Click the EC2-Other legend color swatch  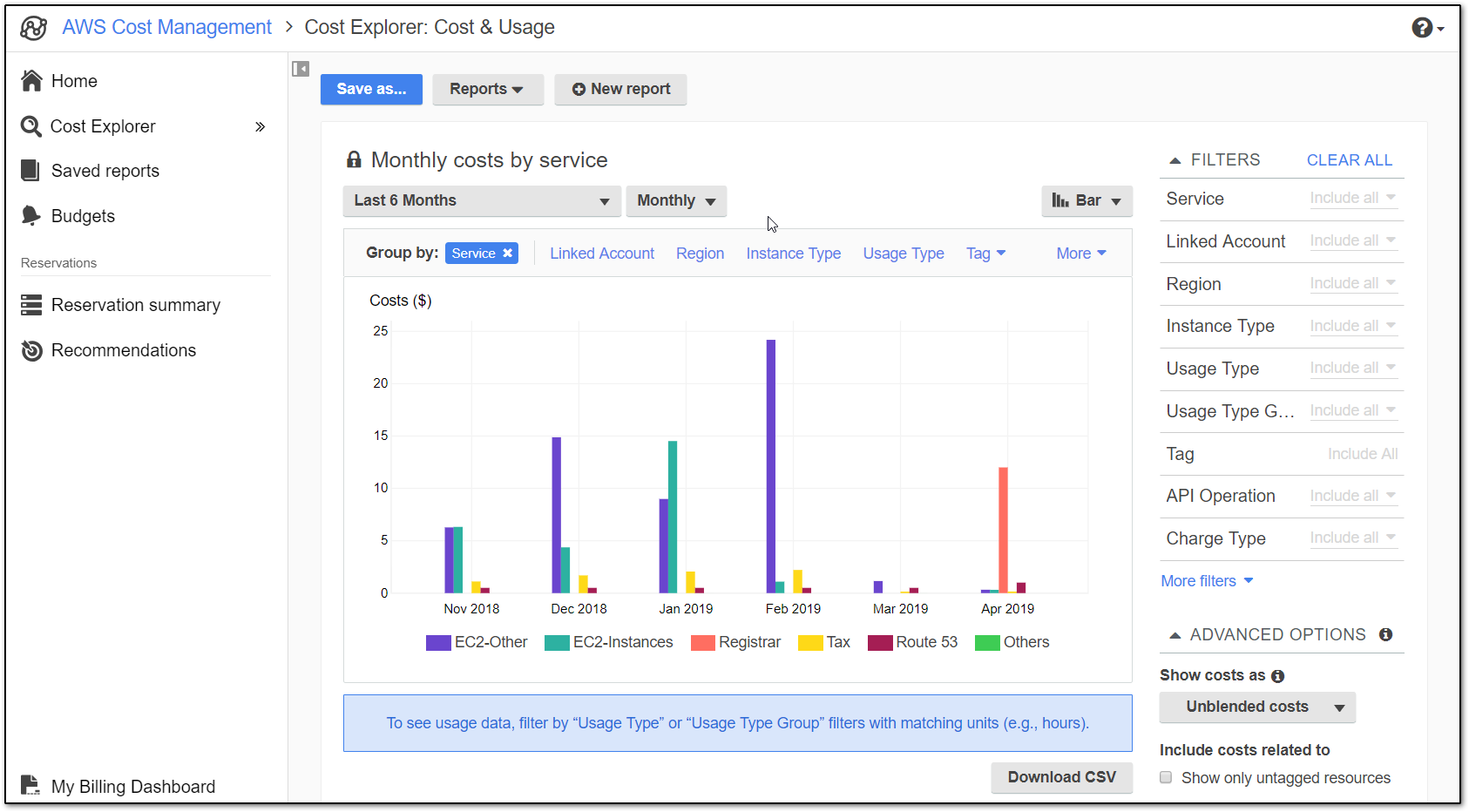pos(438,643)
